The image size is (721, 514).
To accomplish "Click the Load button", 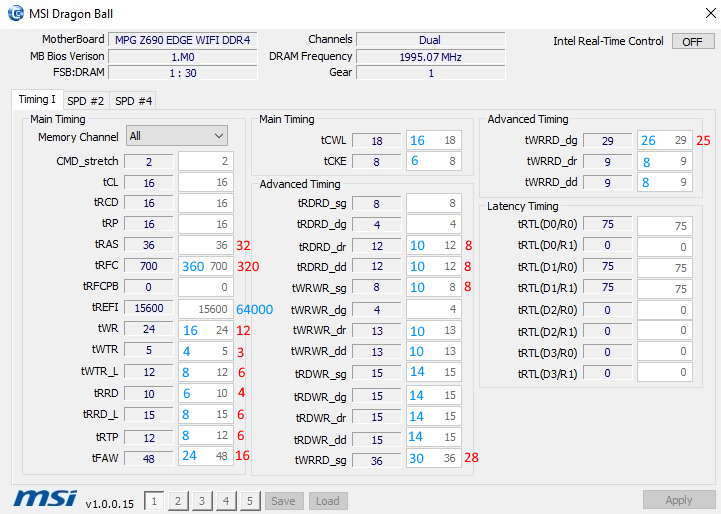I will pyautogui.click(x=328, y=501).
